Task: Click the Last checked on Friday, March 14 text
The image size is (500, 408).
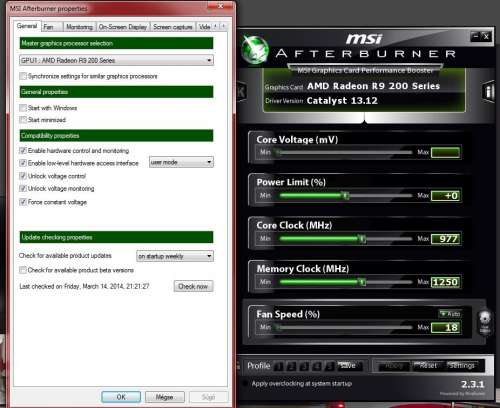Action: [84, 286]
